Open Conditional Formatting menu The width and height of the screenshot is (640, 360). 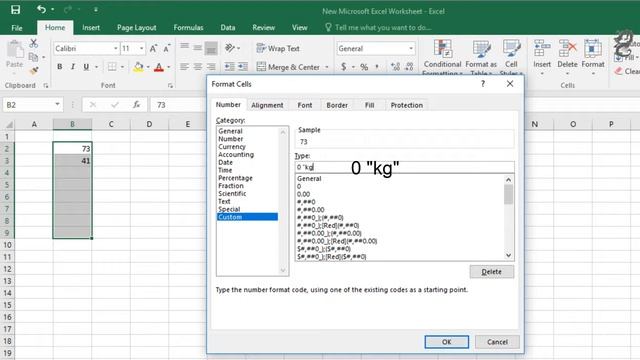[442, 57]
